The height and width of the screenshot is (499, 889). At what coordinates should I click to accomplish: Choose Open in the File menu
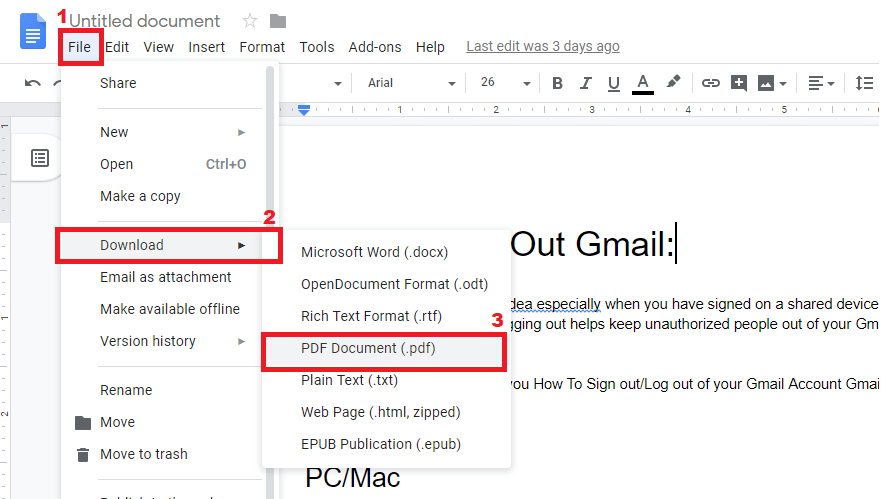pos(162,164)
